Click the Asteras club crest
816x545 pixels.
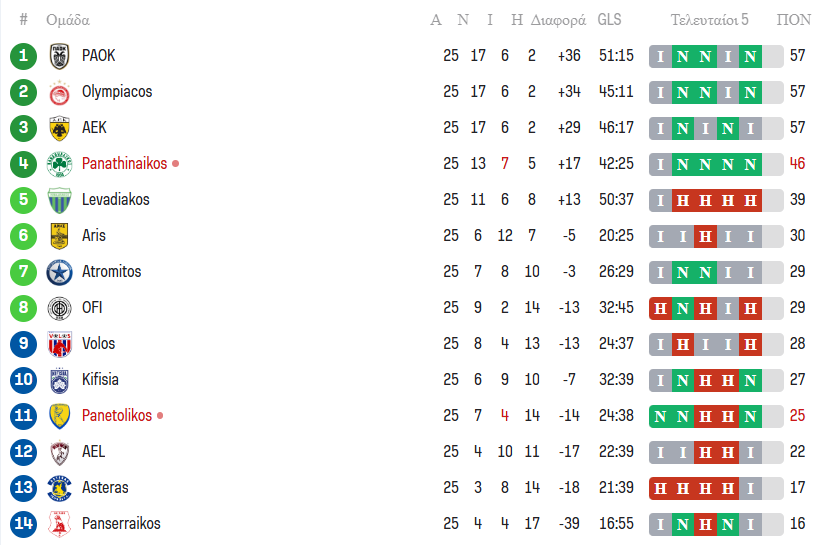click(59, 488)
